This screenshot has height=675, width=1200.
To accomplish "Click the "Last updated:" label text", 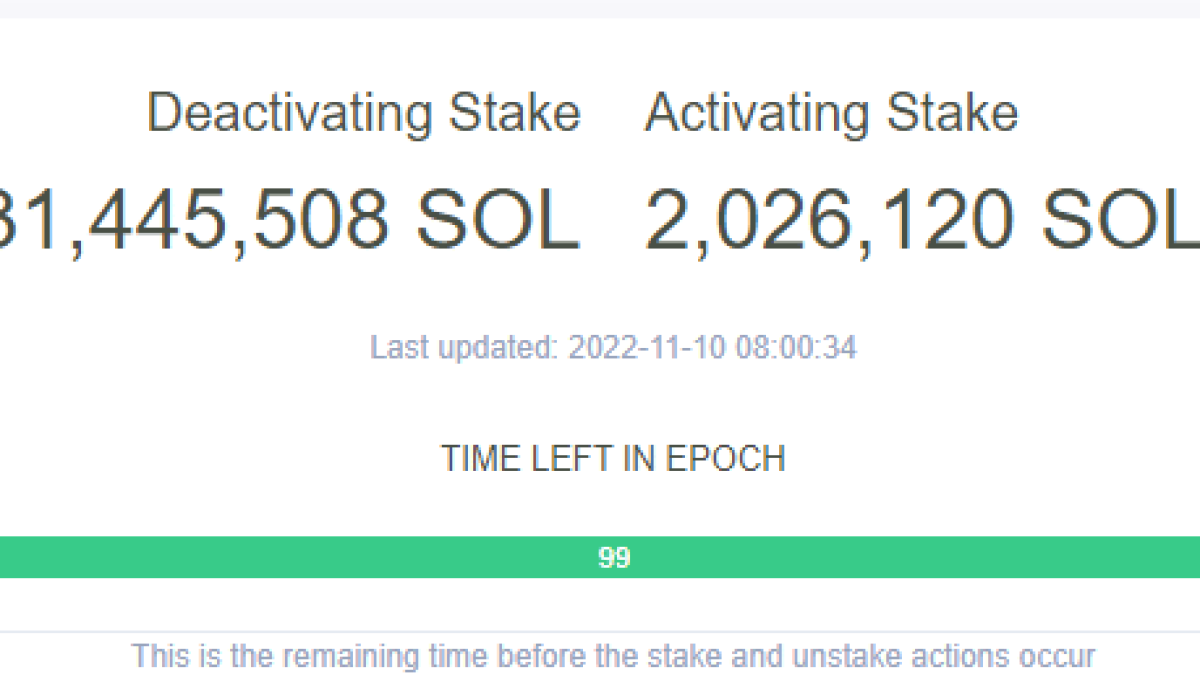I will click(464, 348).
